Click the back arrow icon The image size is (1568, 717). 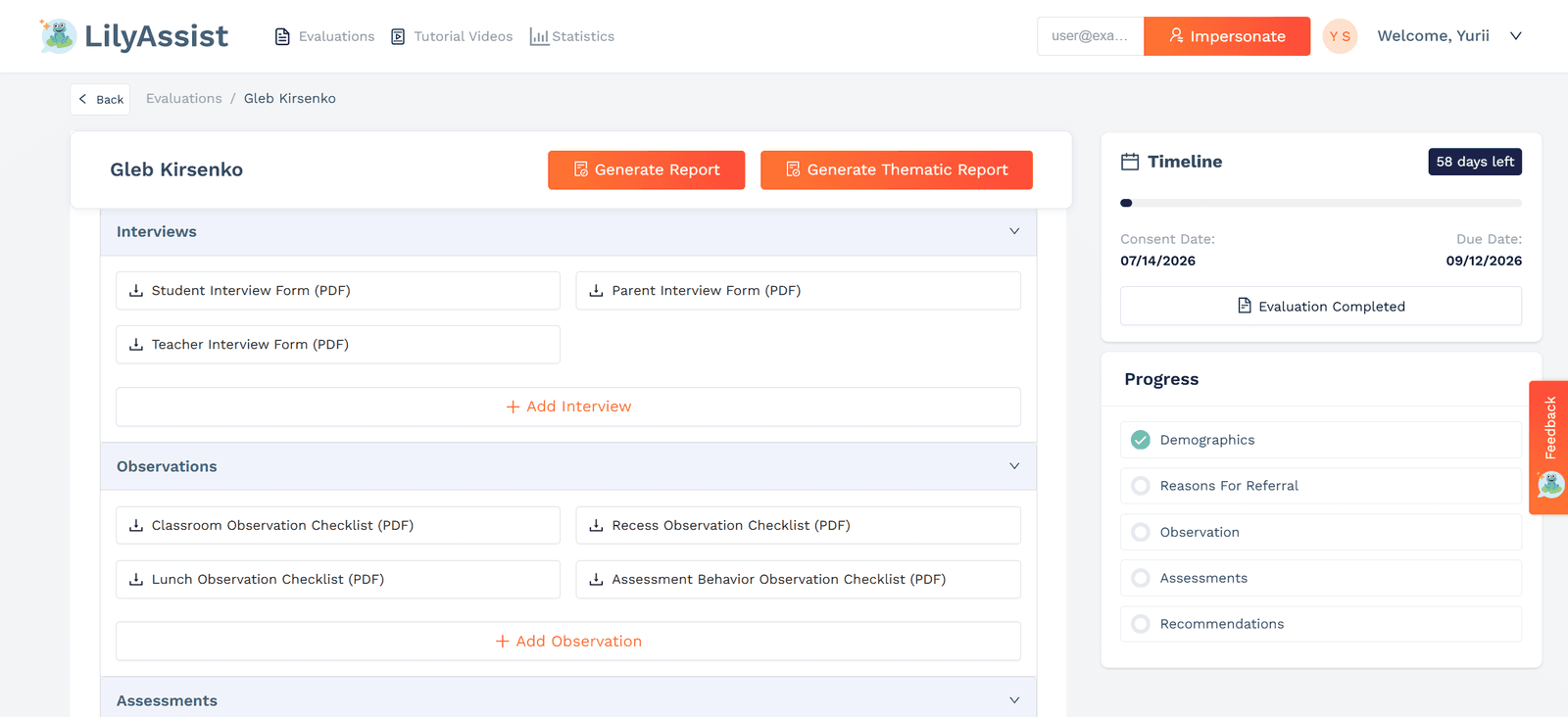pos(83,99)
